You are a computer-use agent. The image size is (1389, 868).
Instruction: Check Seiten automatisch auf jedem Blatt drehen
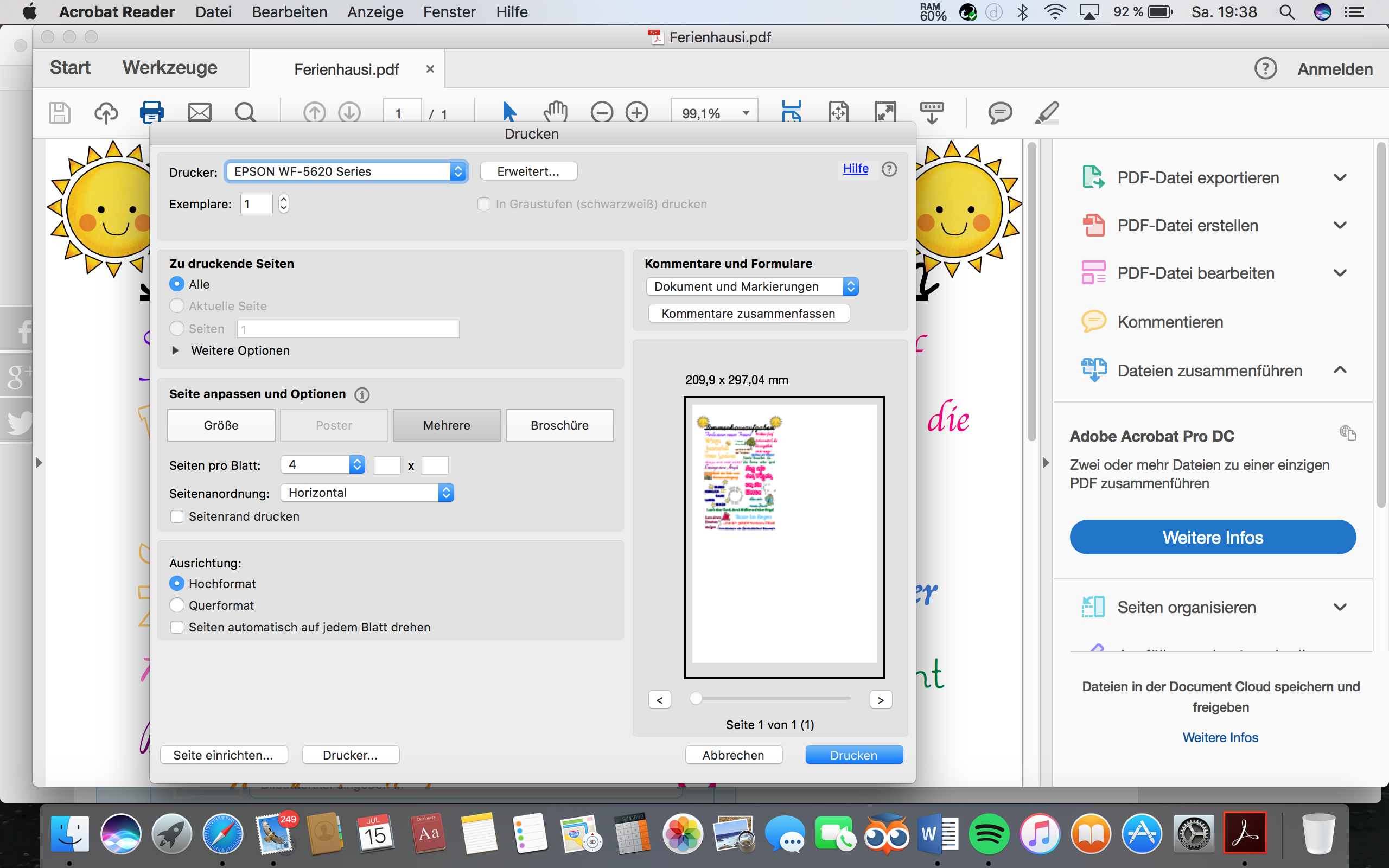pos(177,627)
